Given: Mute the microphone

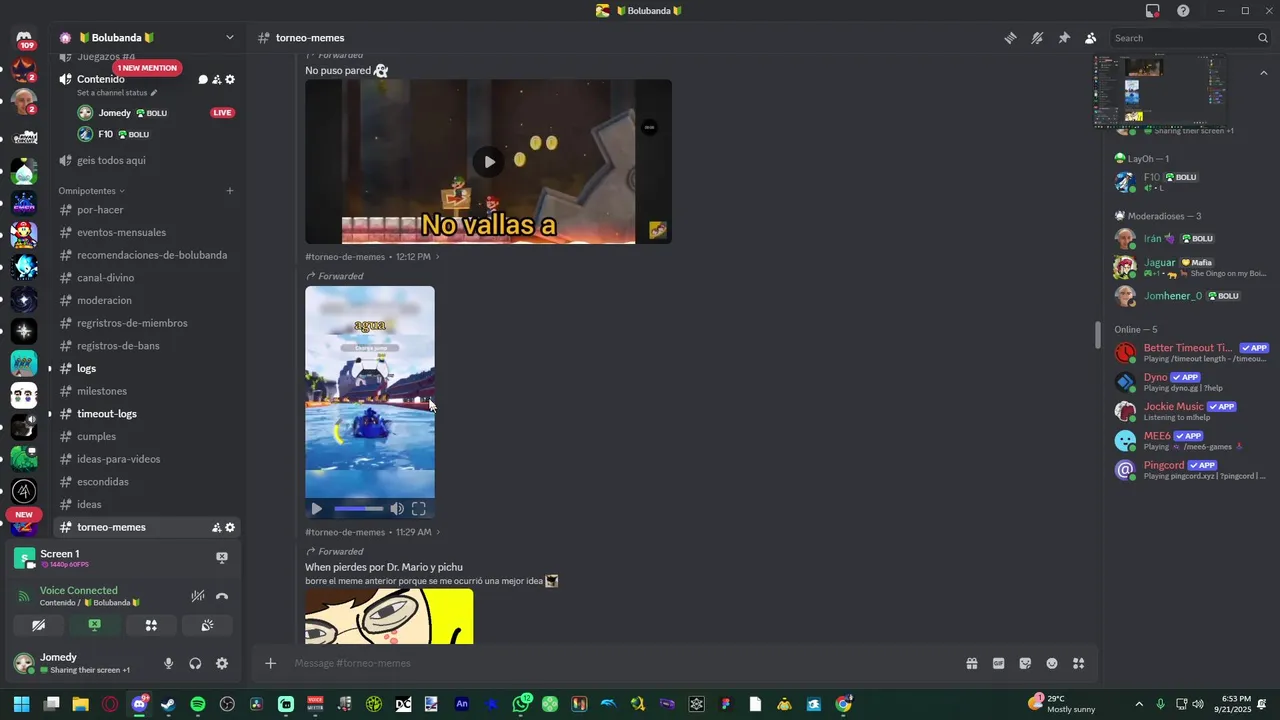Looking at the screenshot, I should click(x=168, y=663).
